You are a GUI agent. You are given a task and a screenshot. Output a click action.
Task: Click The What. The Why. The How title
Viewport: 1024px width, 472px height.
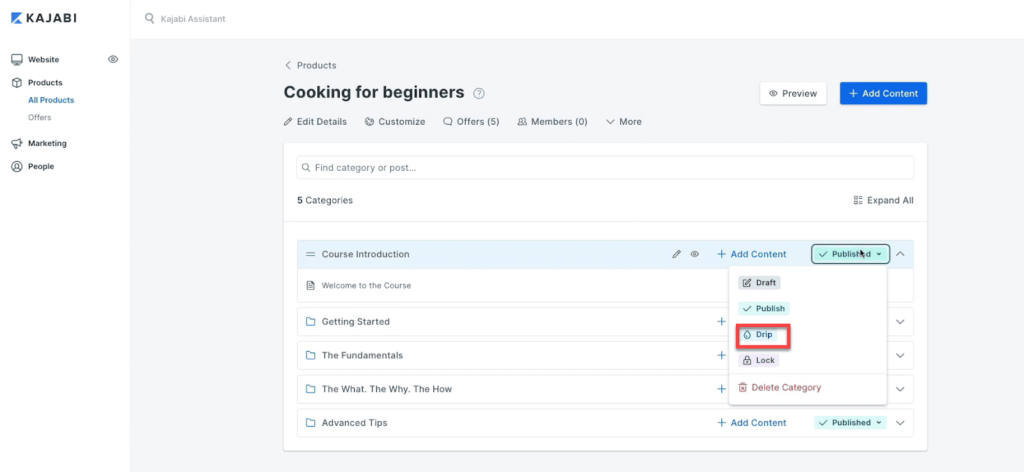click(387, 389)
